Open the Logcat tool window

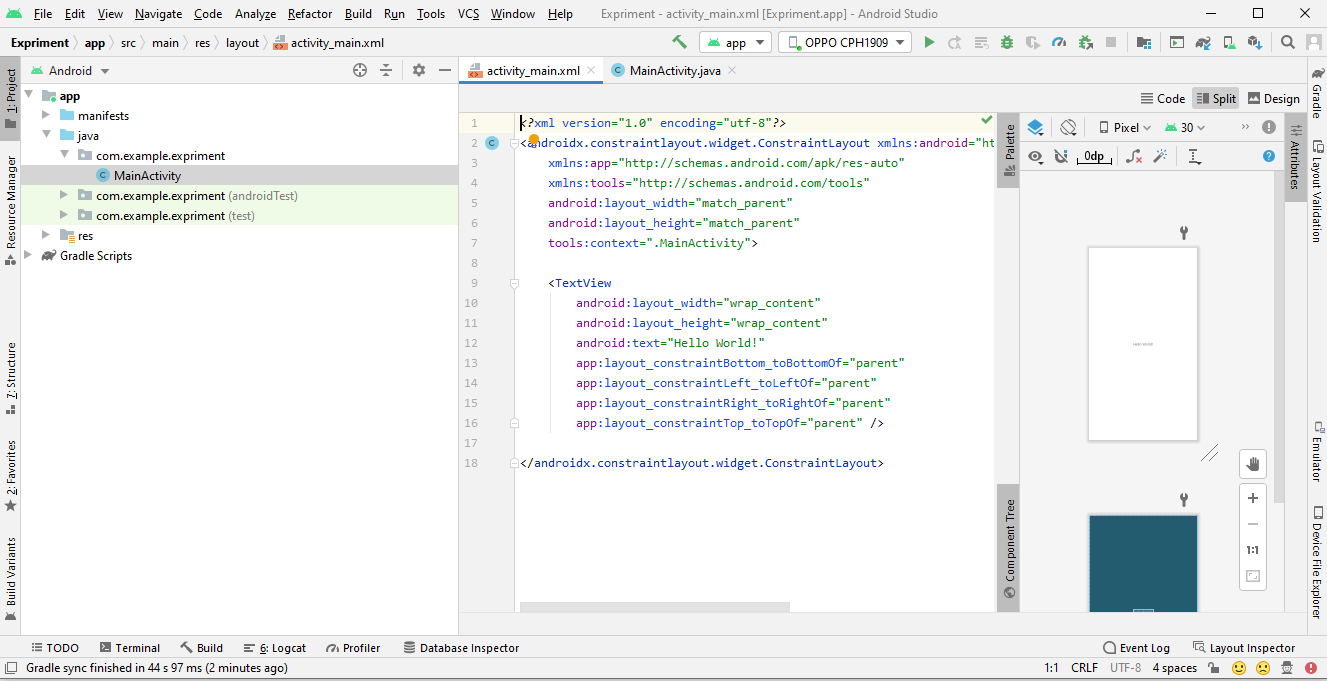pyautogui.click(x=275, y=648)
